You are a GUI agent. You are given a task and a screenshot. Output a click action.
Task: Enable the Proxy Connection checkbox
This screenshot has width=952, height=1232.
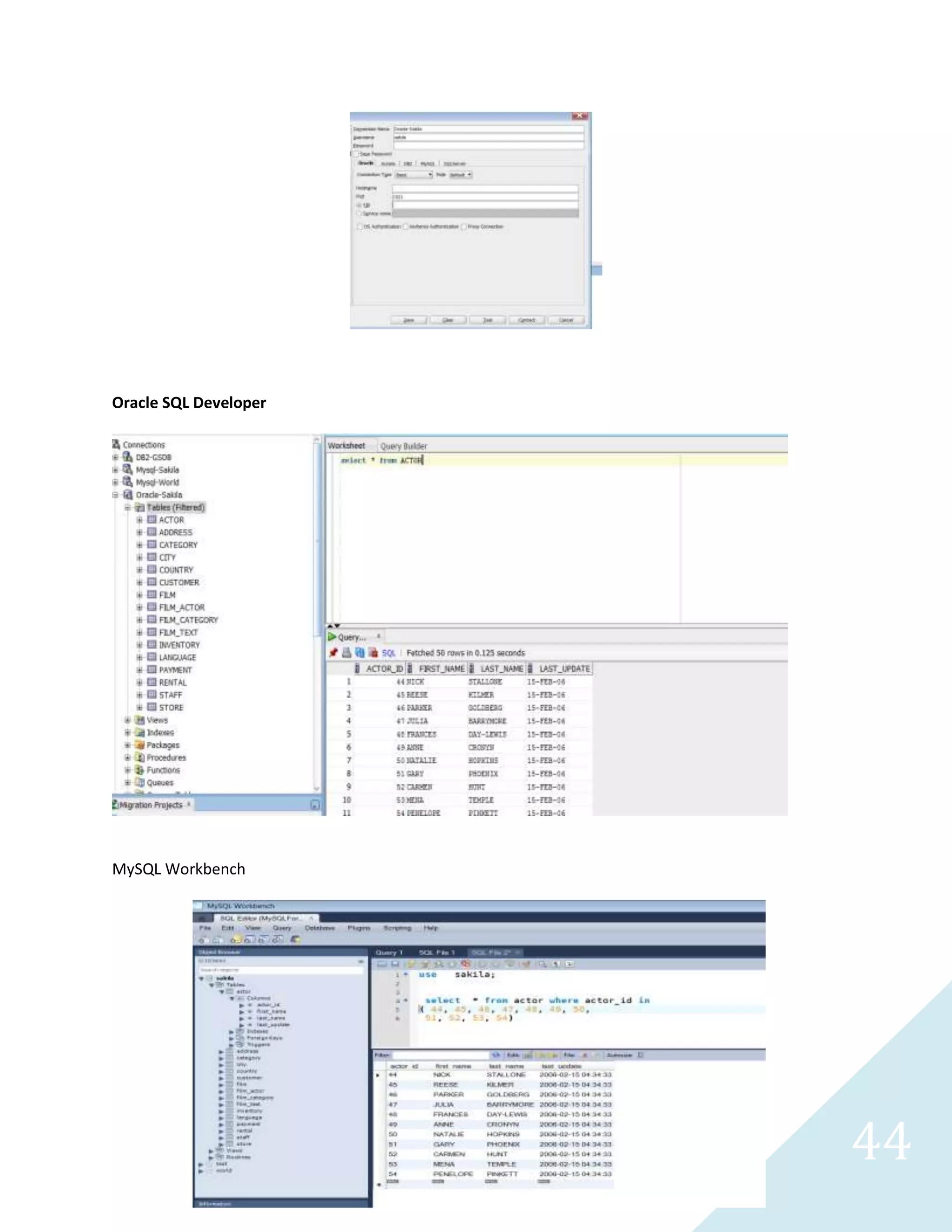464,227
